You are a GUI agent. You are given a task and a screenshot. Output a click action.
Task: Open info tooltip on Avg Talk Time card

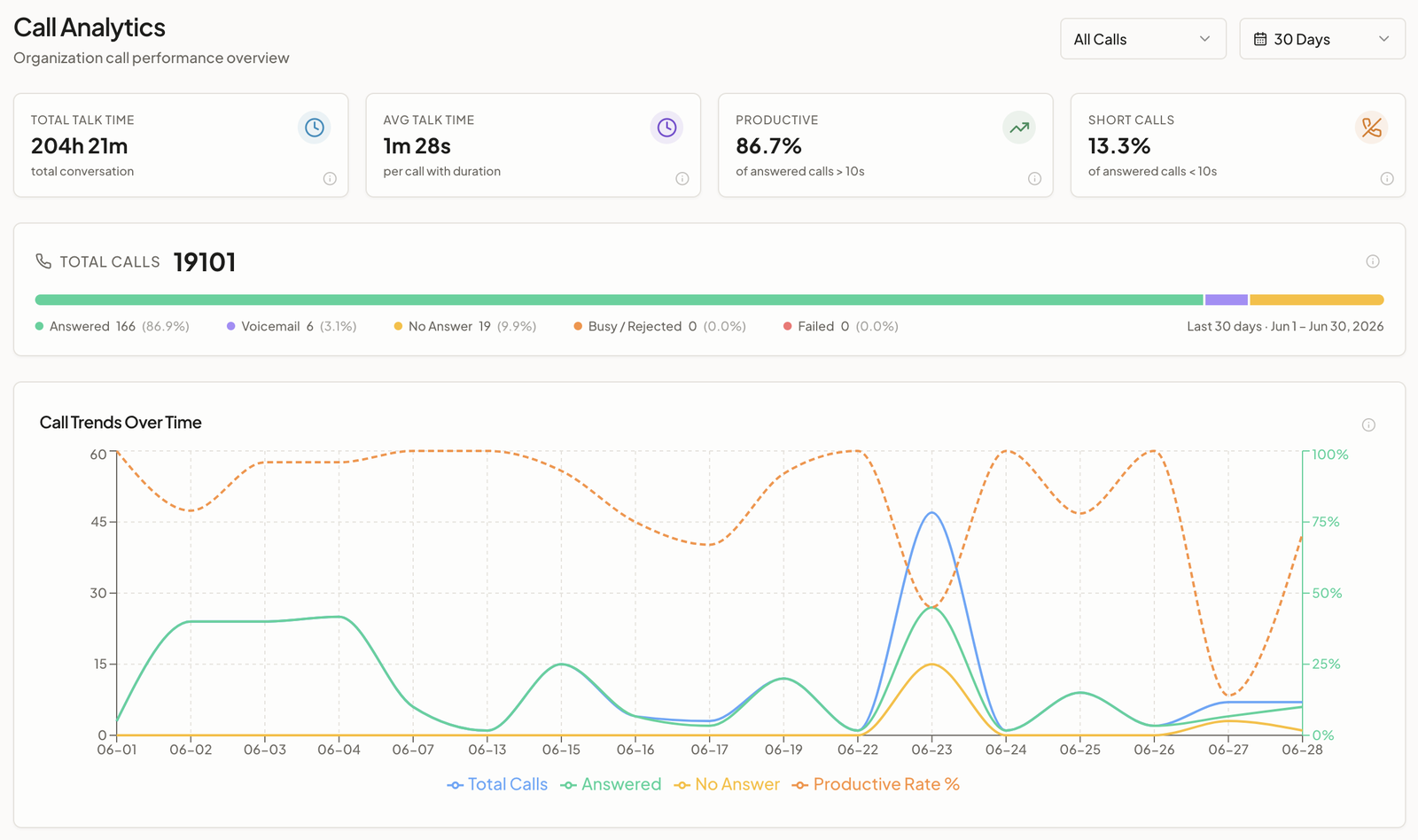pos(682,179)
